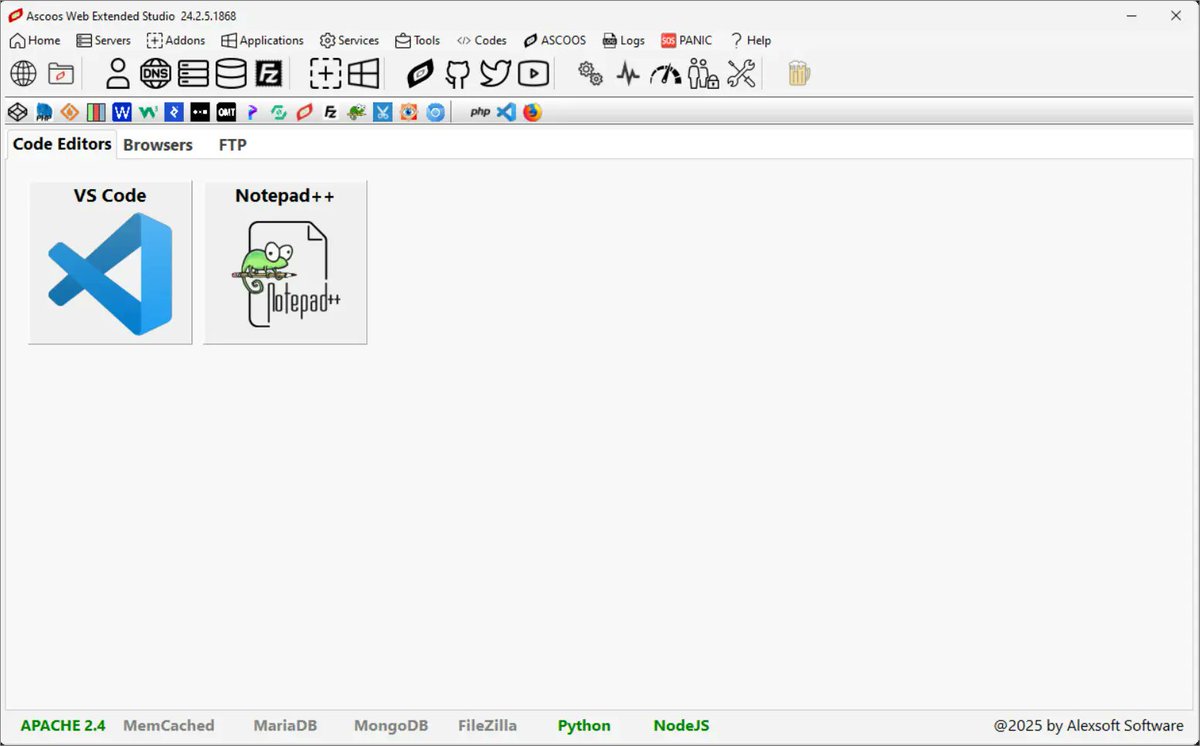Open the GitHub icon in the toolbar
The width and height of the screenshot is (1200, 746).
coord(457,73)
